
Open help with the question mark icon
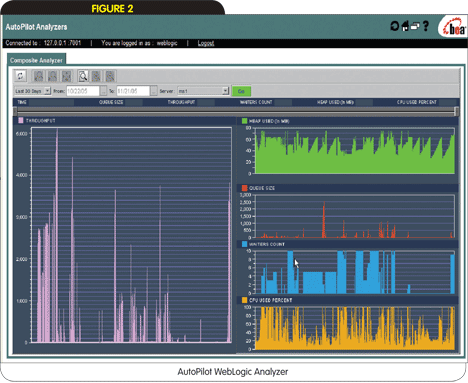tap(426, 26)
